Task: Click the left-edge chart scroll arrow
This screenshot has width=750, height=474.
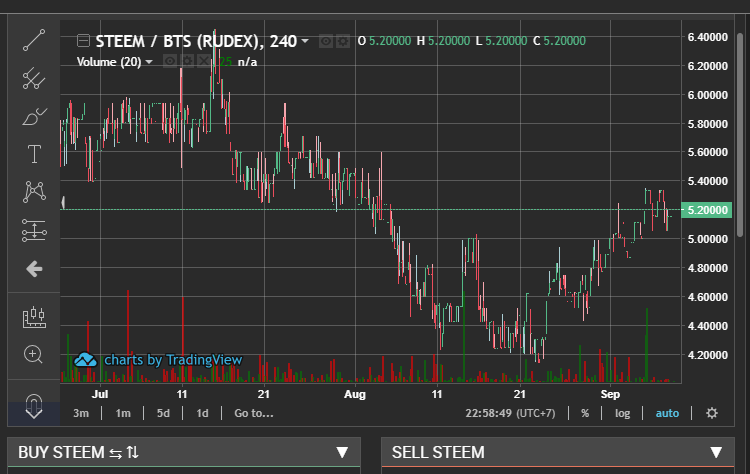Action: click(x=63, y=203)
